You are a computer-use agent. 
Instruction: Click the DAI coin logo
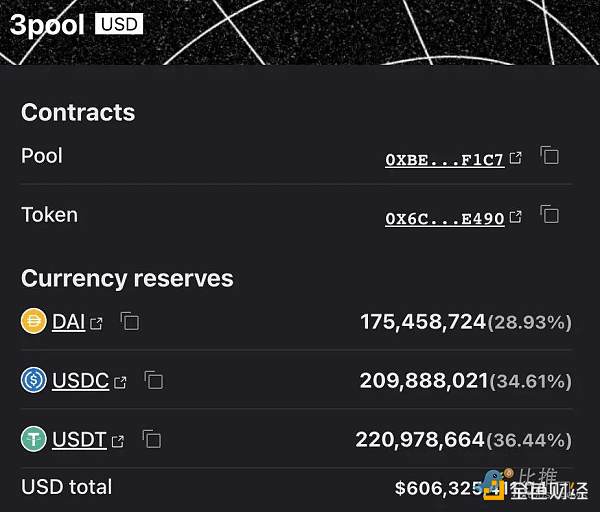coord(34,322)
